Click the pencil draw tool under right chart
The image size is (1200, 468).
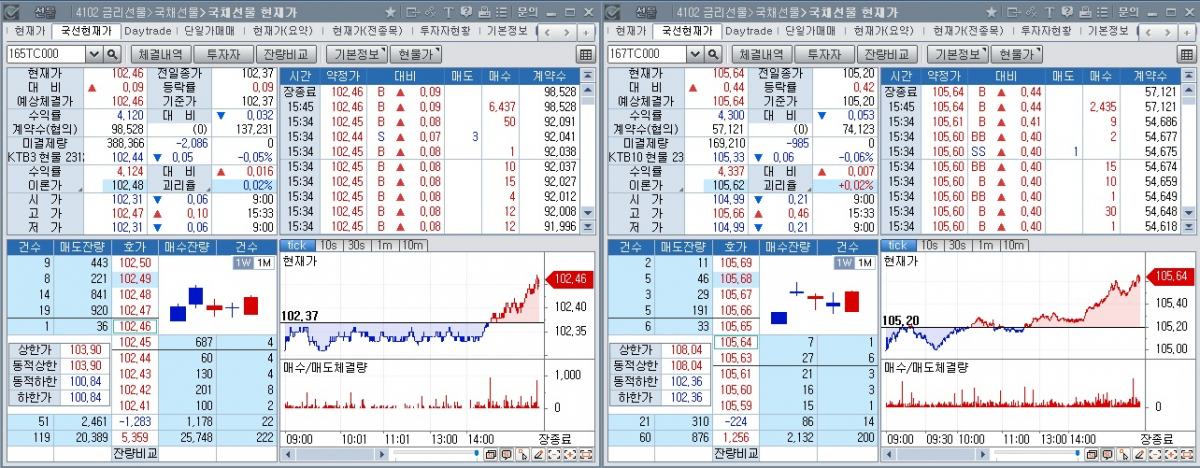tap(1139, 454)
